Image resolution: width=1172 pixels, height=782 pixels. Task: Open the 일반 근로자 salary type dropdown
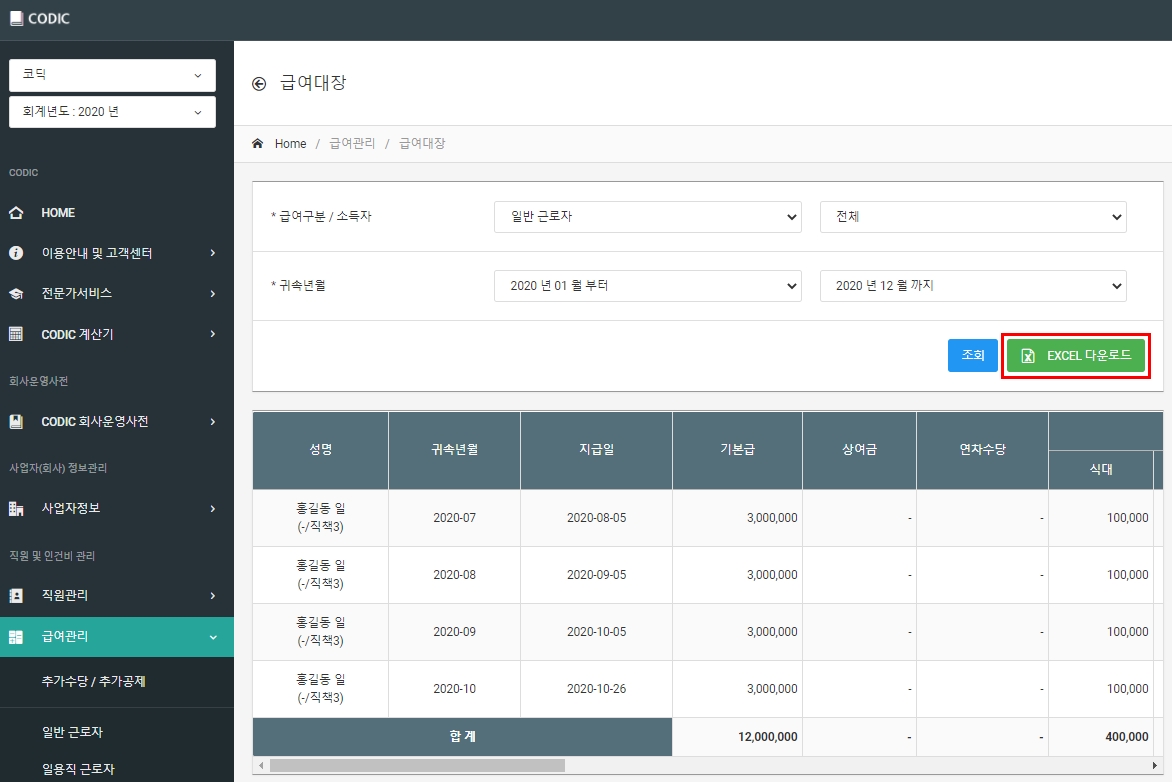[647, 217]
